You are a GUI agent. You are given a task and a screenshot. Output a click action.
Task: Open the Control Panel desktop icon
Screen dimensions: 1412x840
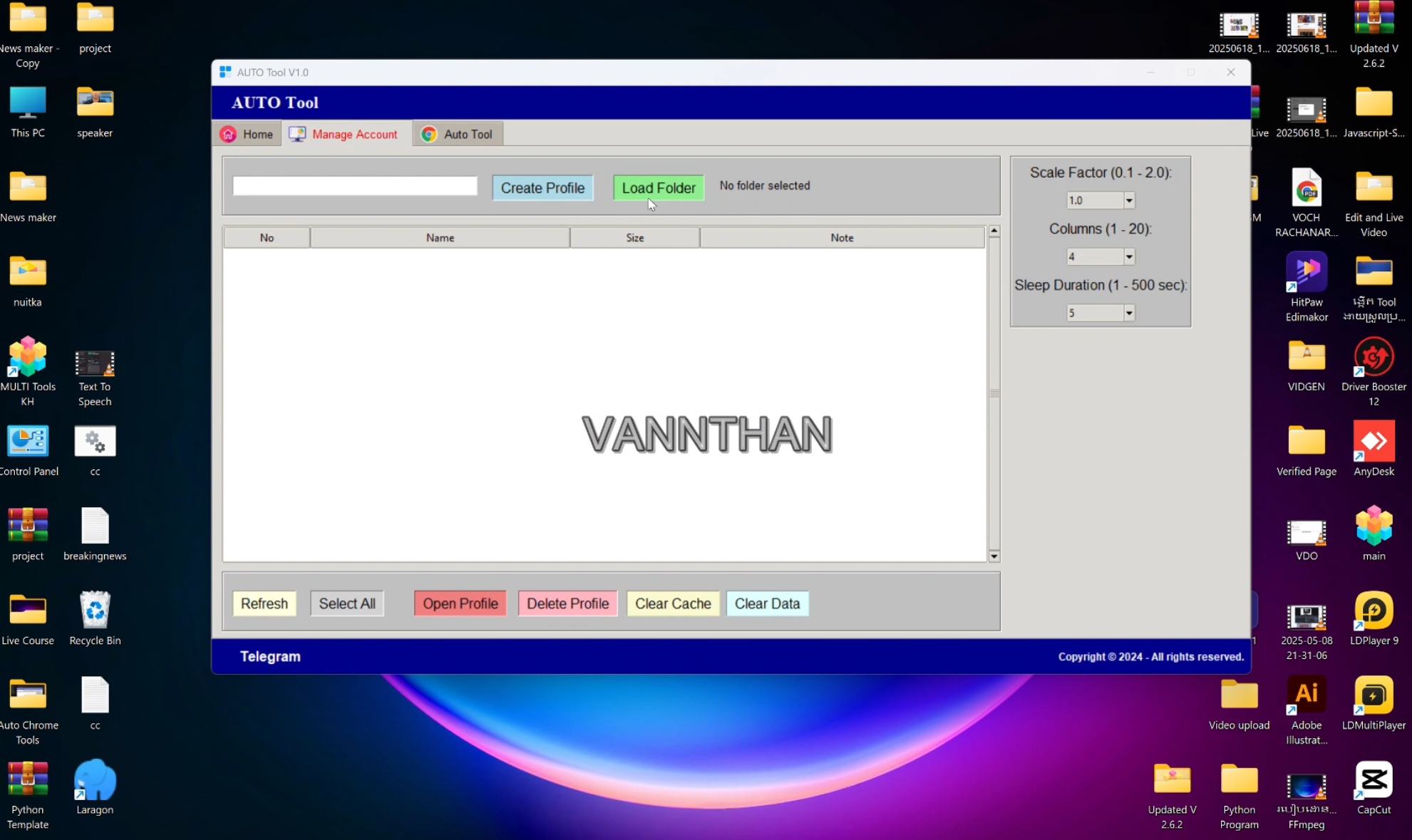pos(28,443)
